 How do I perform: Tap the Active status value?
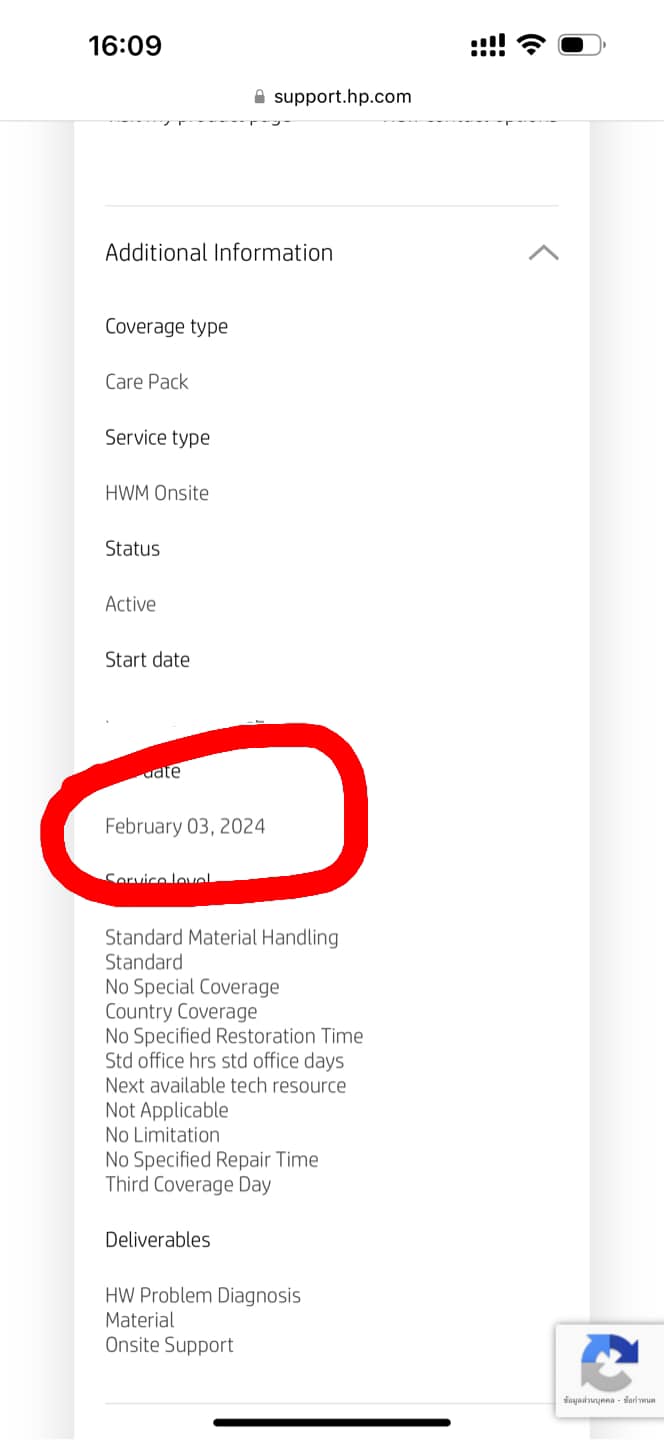pyautogui.click(x=131, y=604)
